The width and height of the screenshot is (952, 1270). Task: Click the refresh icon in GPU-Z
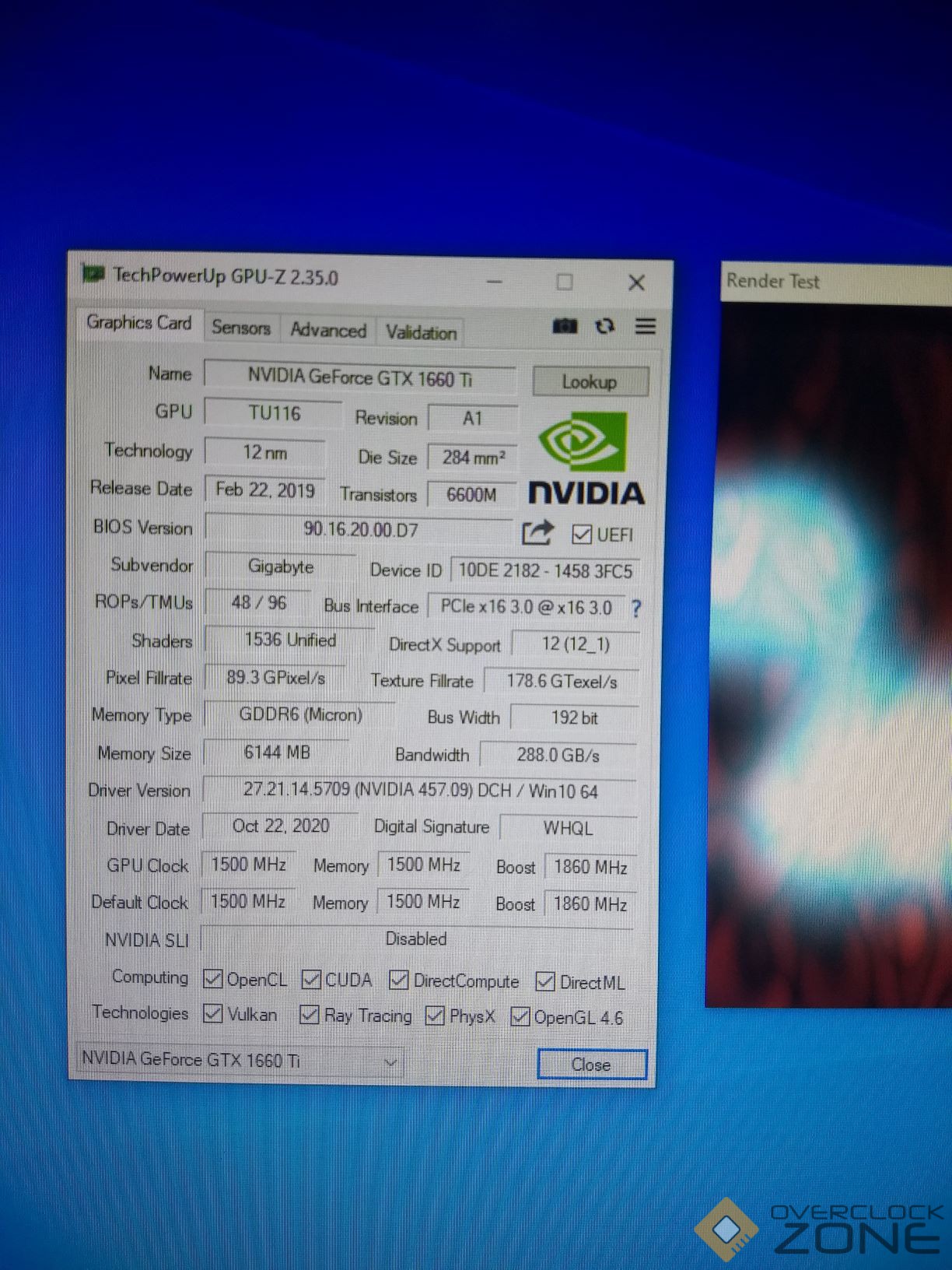coord(604,326)
